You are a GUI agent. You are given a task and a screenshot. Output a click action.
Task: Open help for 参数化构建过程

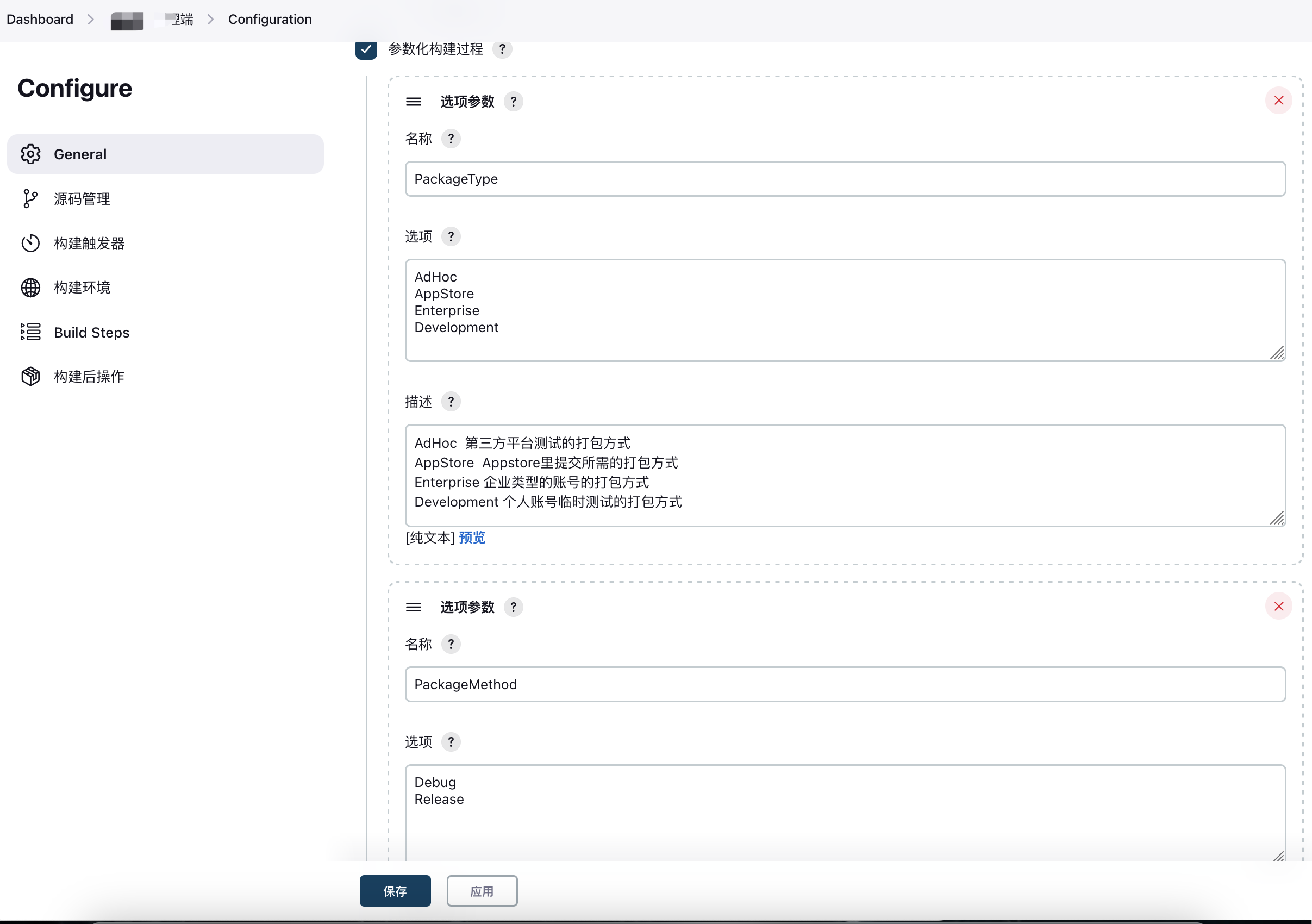(x=502, y=49)
